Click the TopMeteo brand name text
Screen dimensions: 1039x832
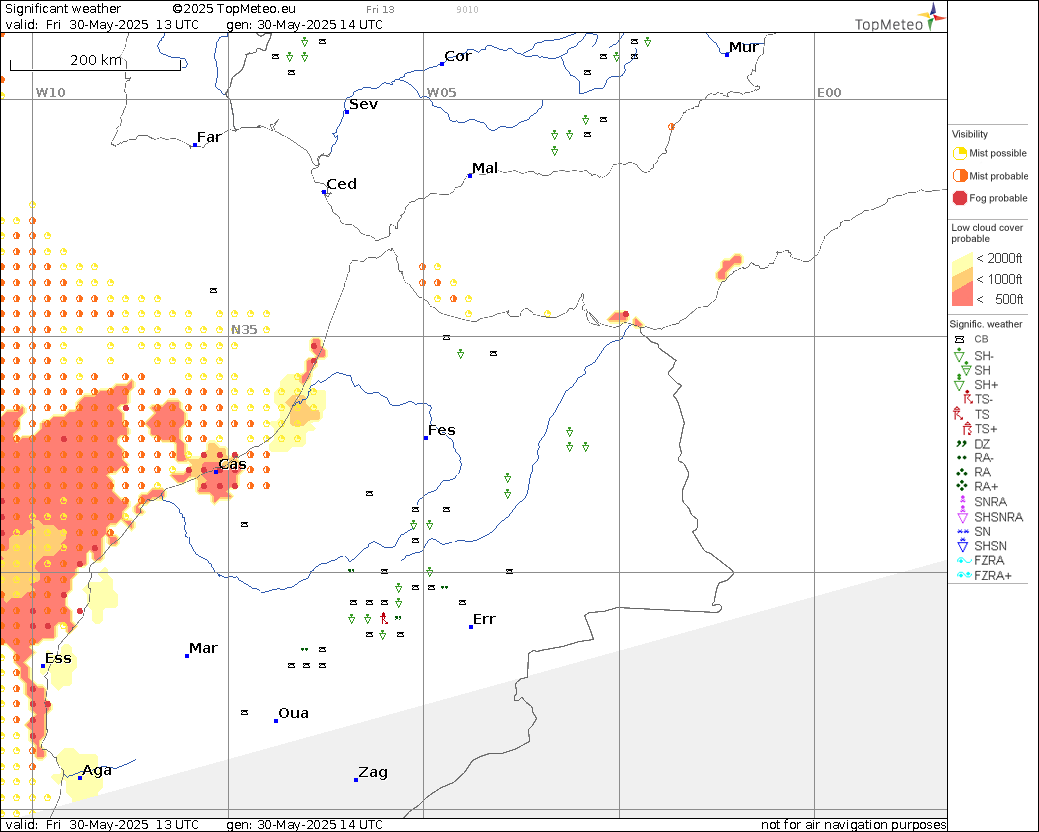point(889,25)
